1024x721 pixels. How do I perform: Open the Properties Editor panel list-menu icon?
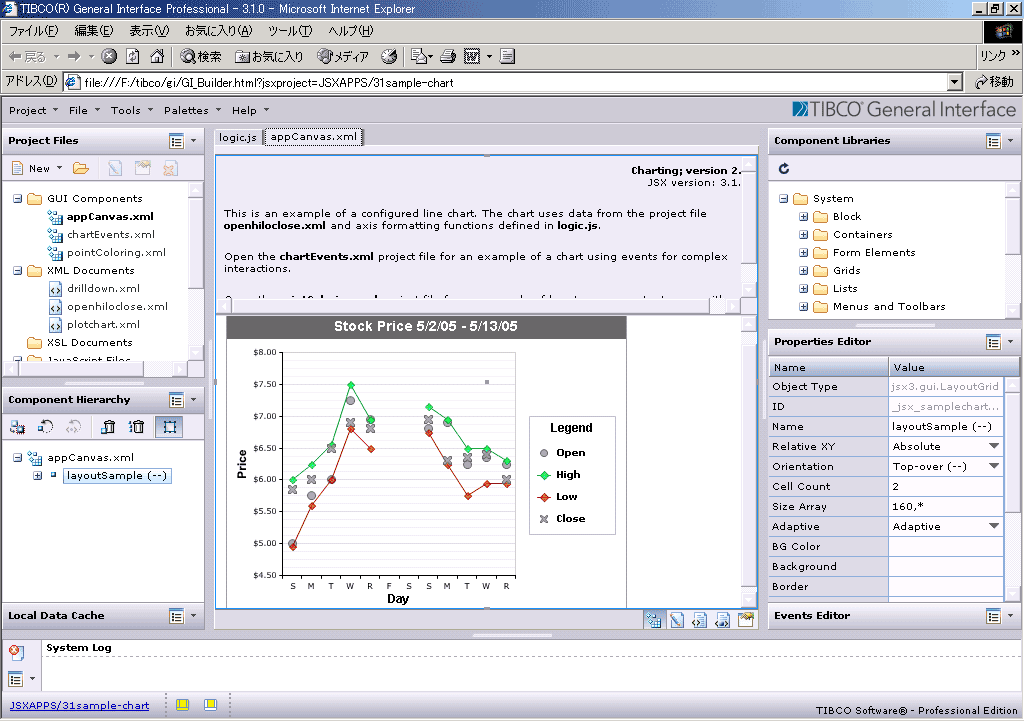click(x=993, y=342)
